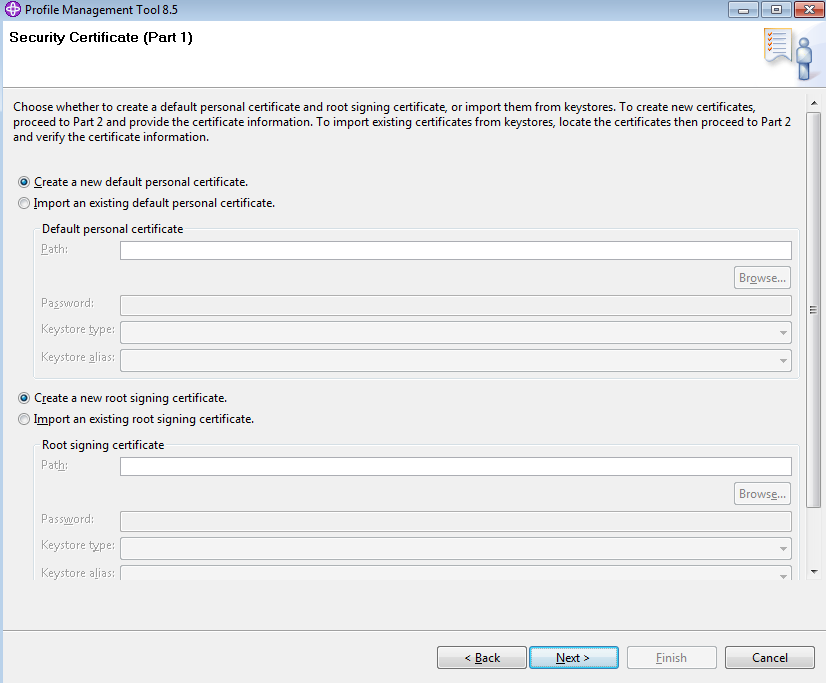Choose Import an existing root signing certificate

pyautogui.click(x=24, y=419)
